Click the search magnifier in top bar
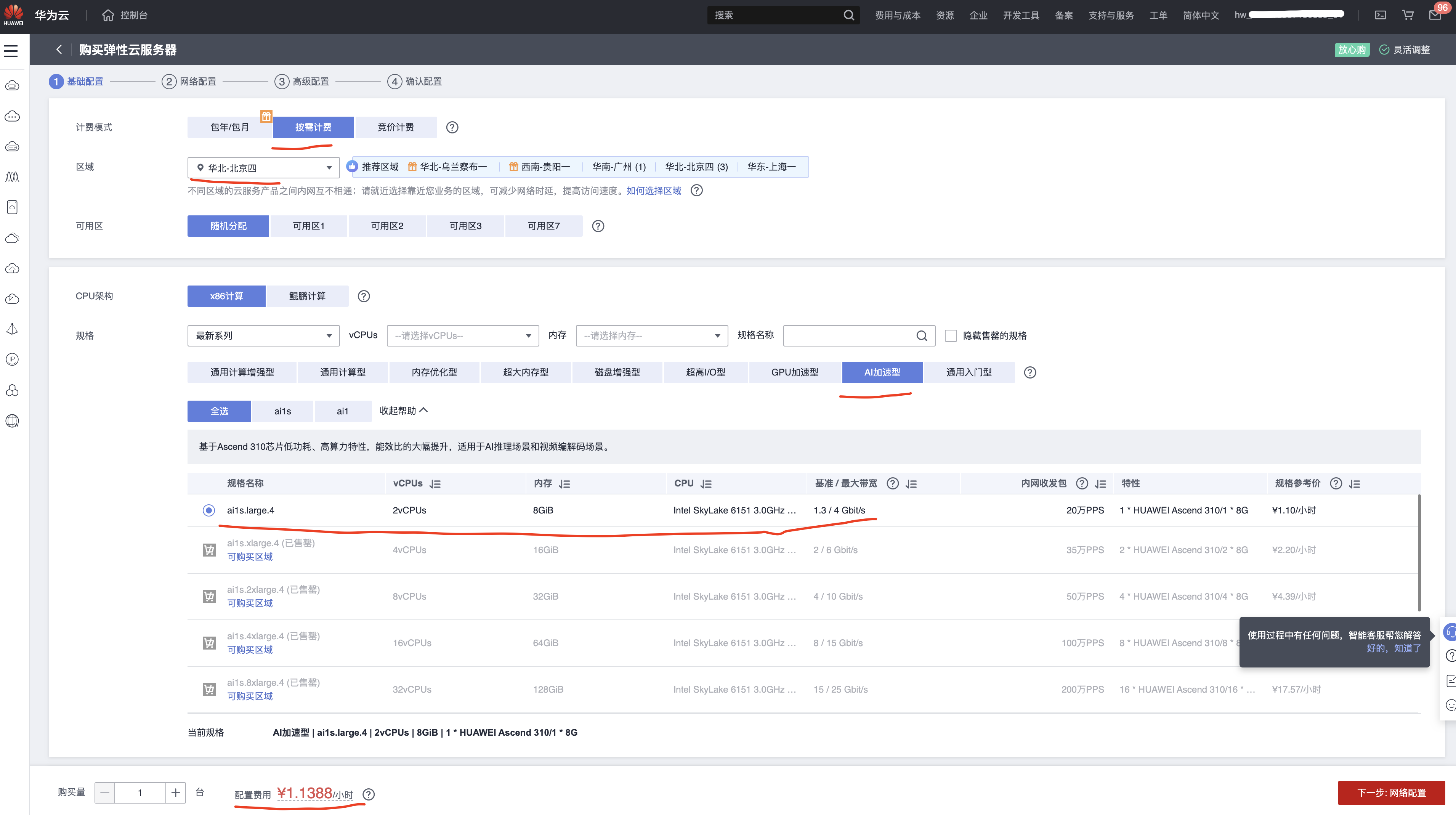Screen dimensions: 1456x815 click(x=848, y=15)
